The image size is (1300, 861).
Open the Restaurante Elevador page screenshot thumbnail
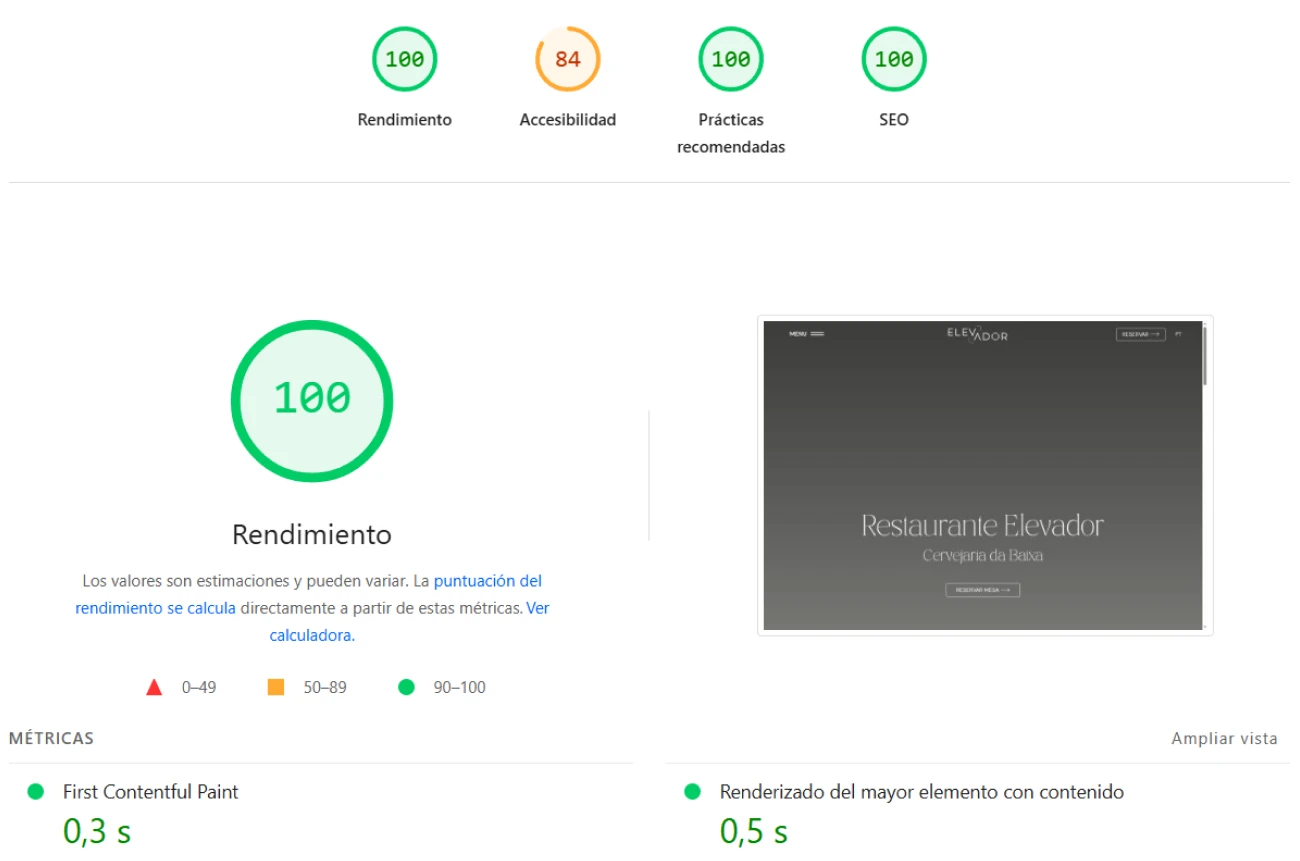(983, 476)
